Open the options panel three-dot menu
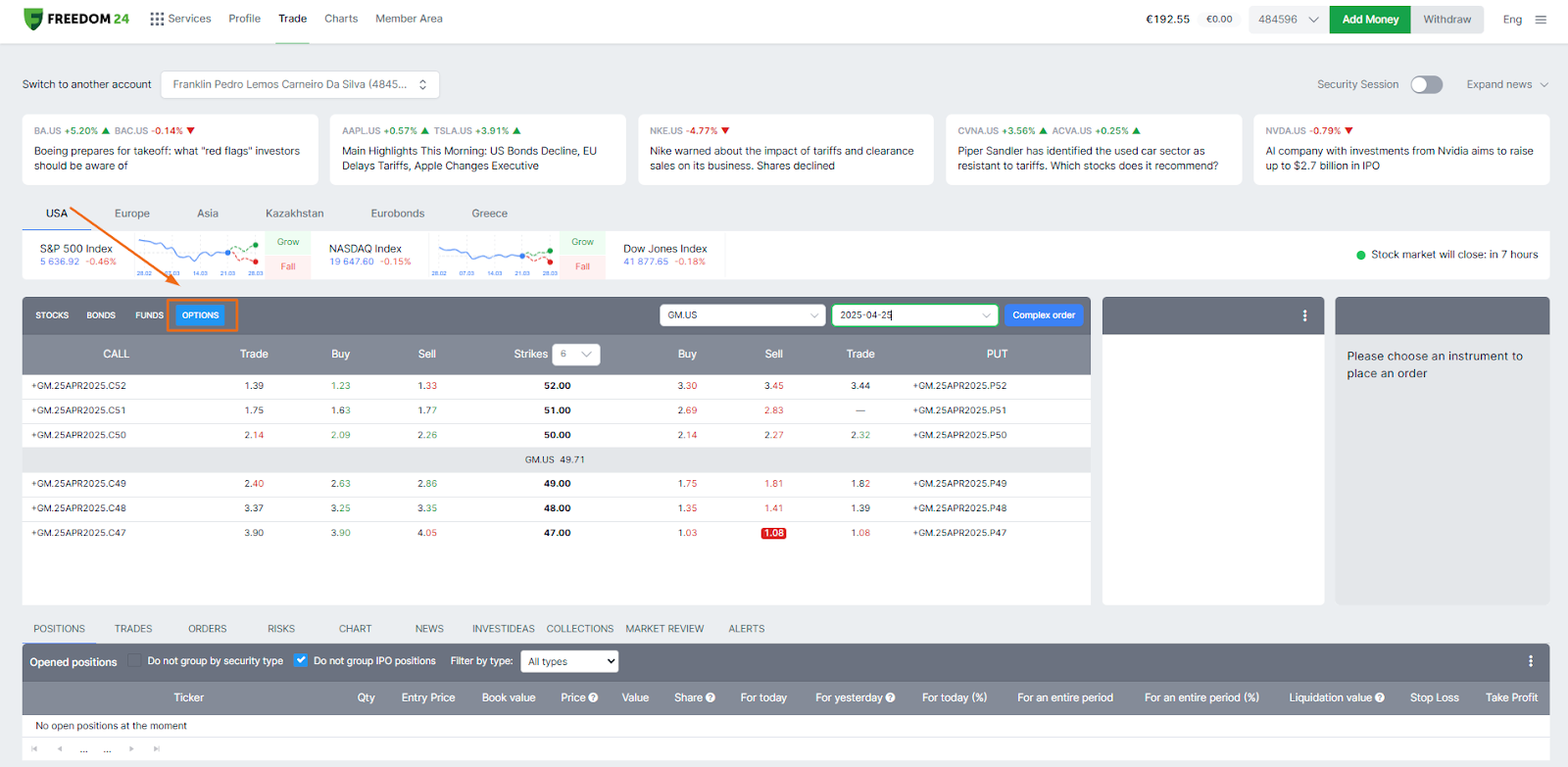The image size is (1568, 767). tap(1304, 315)
